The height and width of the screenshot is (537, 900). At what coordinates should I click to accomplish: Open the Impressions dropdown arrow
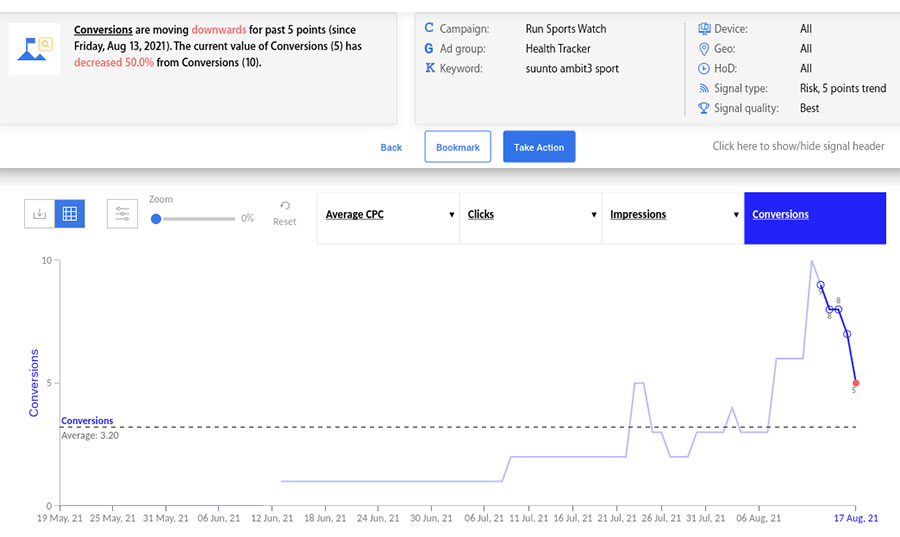(736, 215)
